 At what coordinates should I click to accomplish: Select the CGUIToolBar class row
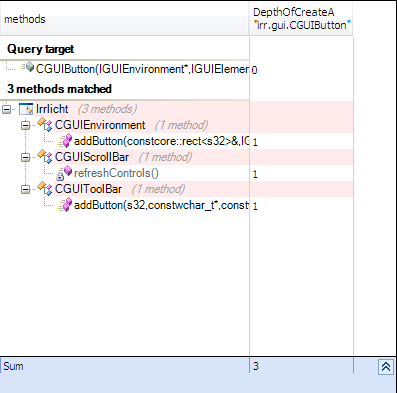click(203, 189)
